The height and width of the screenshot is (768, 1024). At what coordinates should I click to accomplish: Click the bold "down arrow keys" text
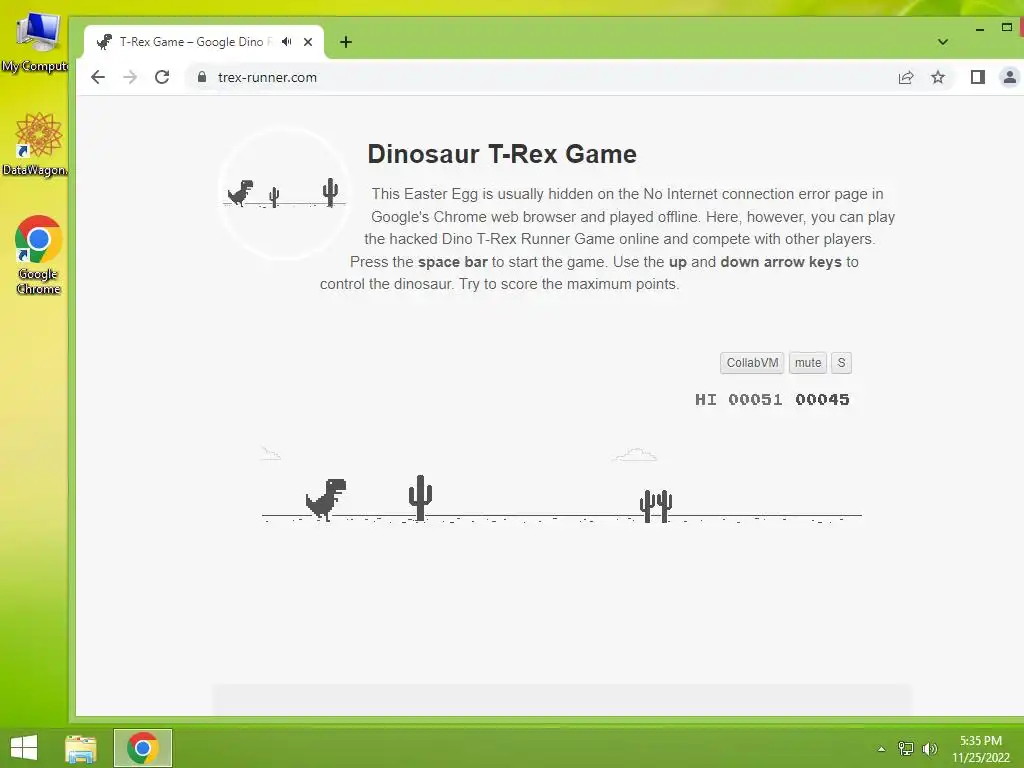point(781,262)
